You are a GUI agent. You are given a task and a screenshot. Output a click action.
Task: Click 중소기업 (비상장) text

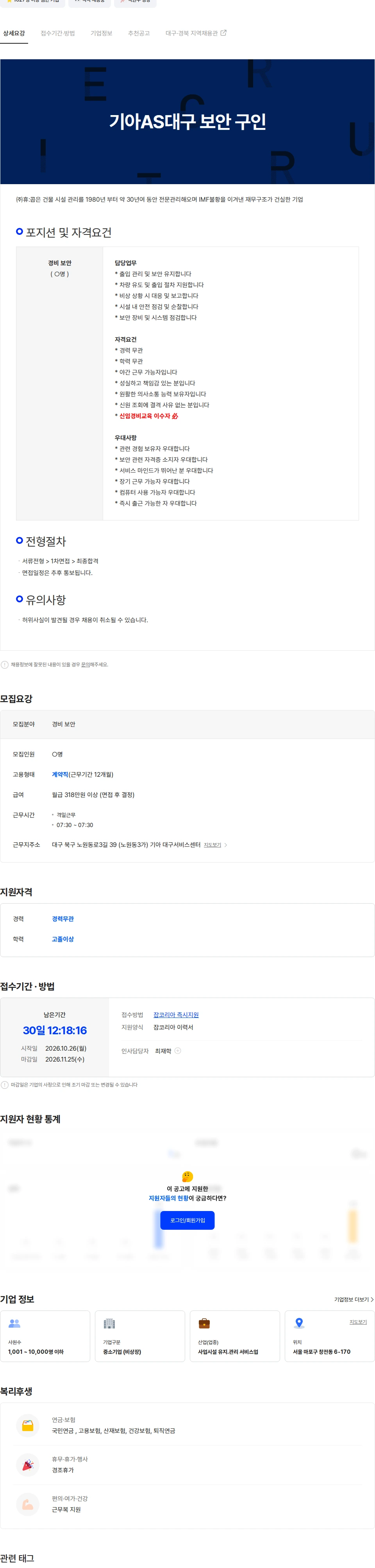122,1351
